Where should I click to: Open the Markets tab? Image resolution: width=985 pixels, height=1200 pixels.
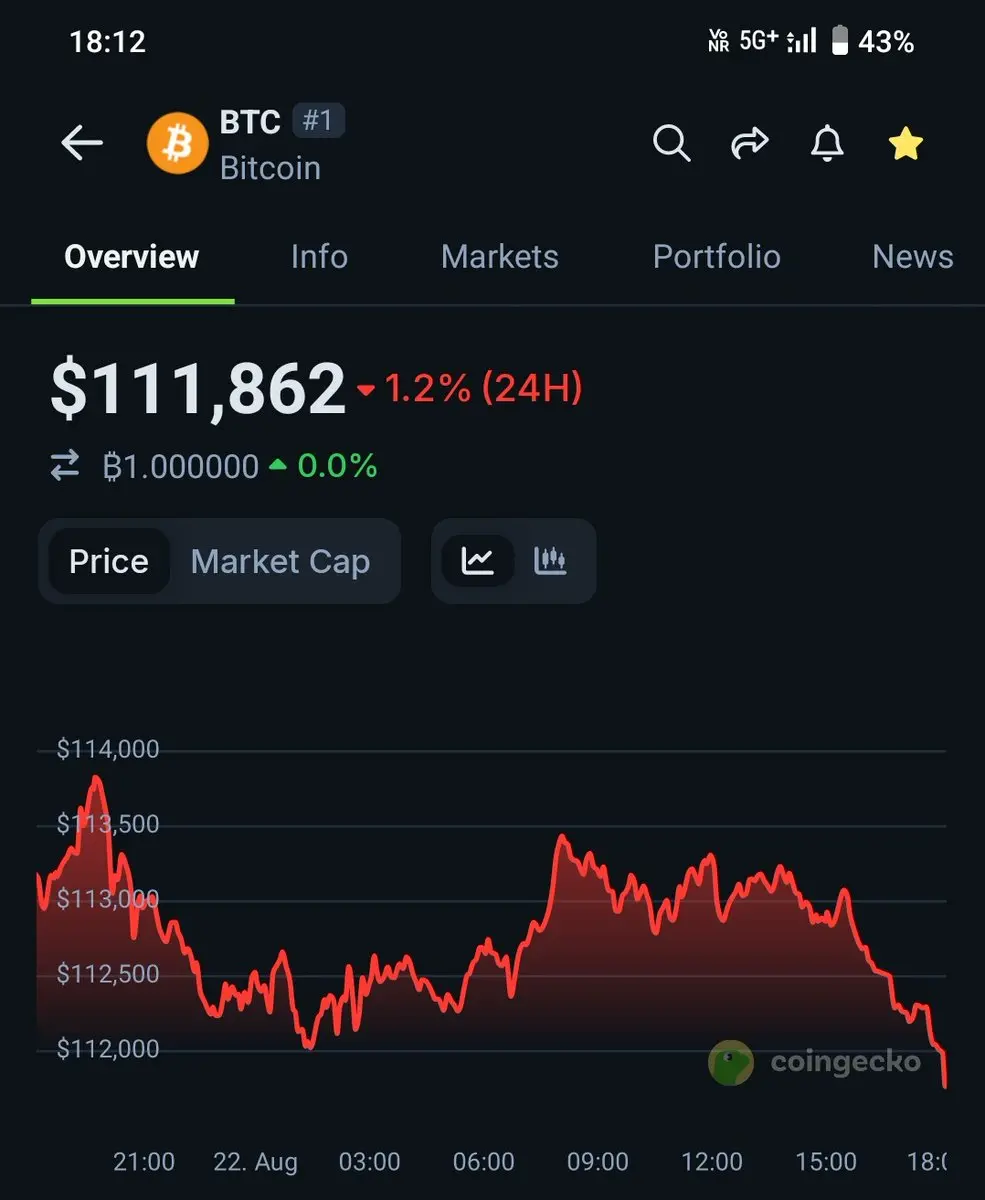pos(500,257)
